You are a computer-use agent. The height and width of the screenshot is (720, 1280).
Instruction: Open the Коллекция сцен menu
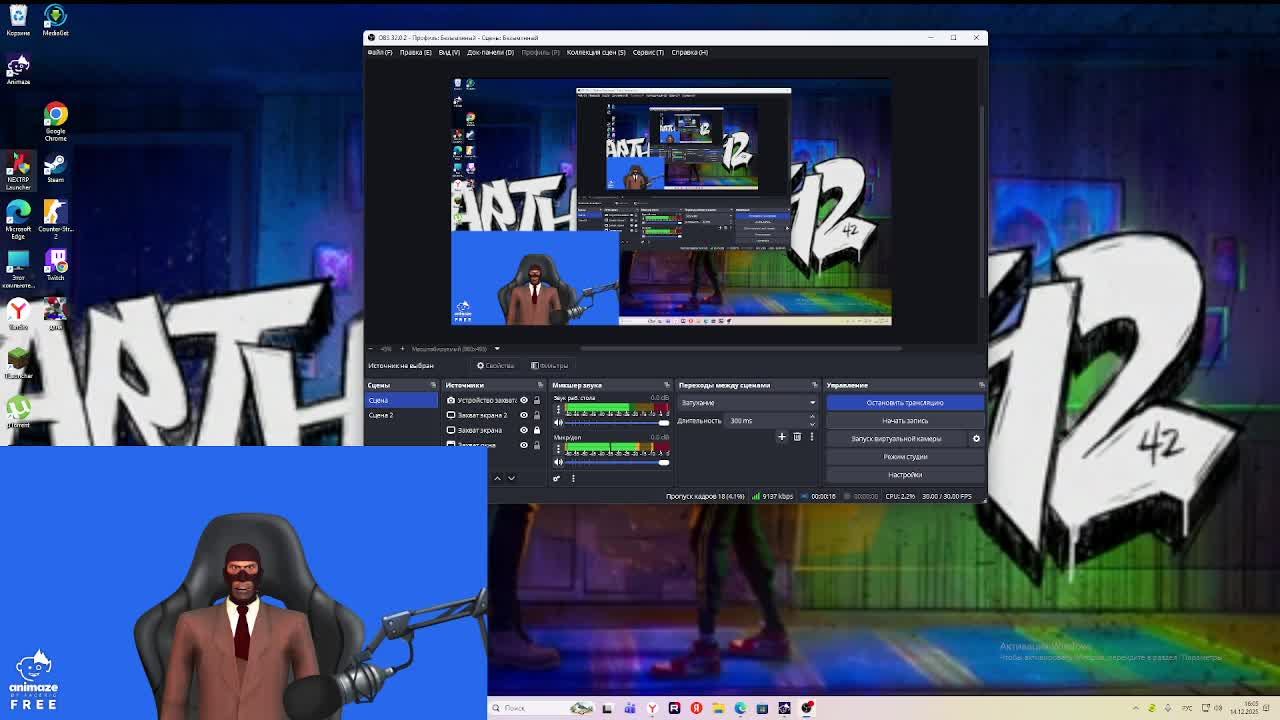coord(596,52)
